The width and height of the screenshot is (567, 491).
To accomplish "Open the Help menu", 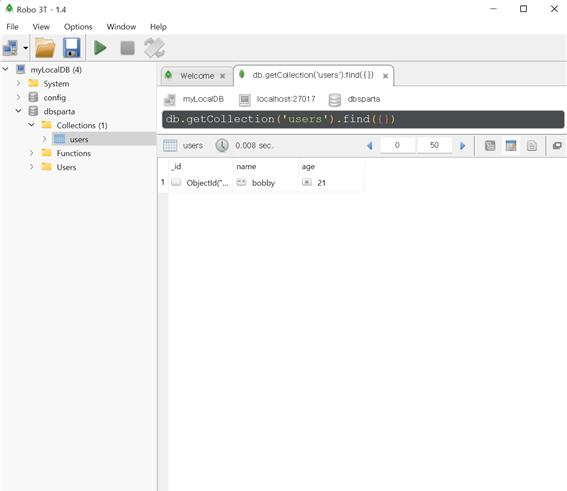I will [x=158, y=27].
